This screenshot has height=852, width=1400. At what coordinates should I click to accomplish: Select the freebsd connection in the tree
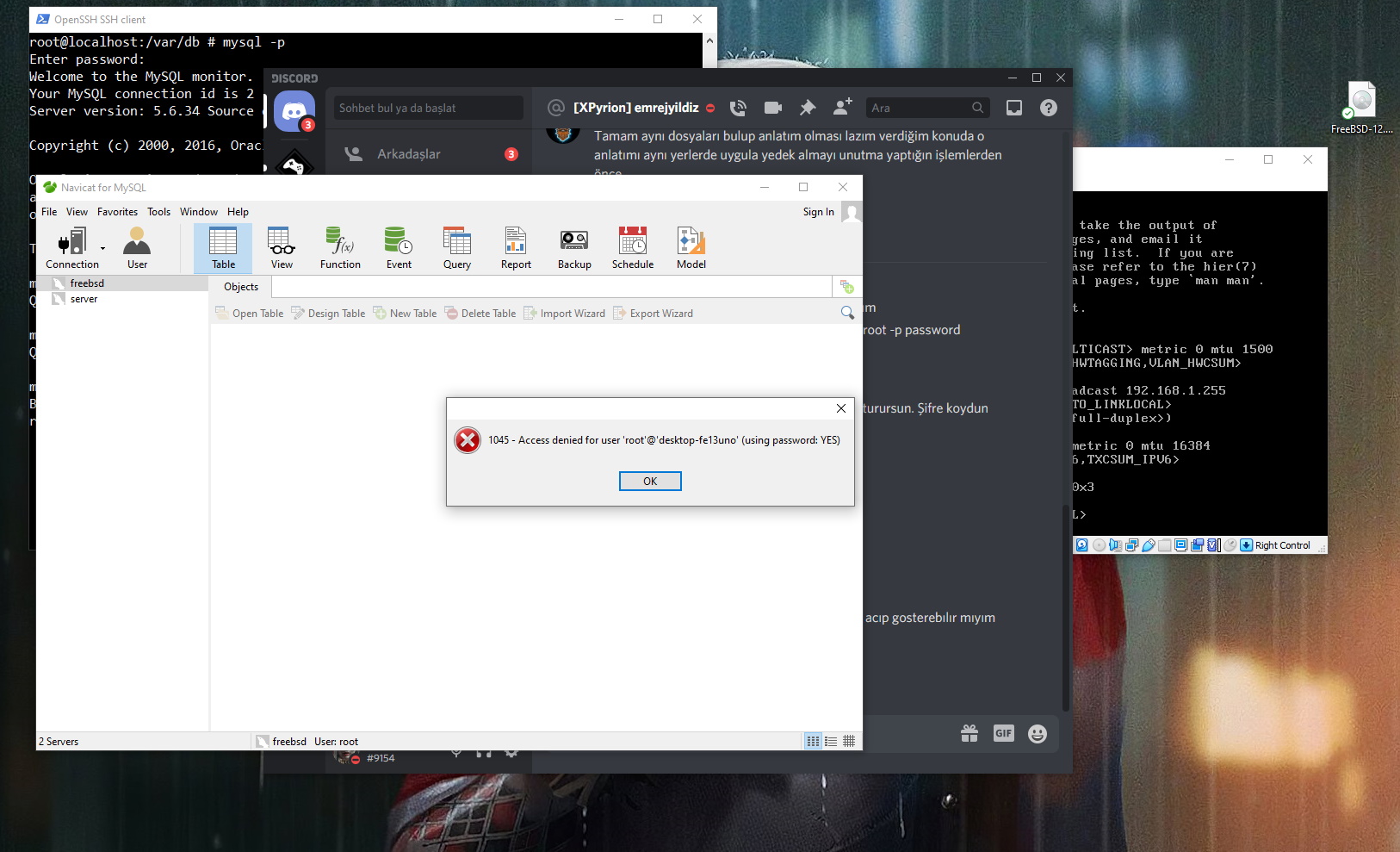pos(121,283)
